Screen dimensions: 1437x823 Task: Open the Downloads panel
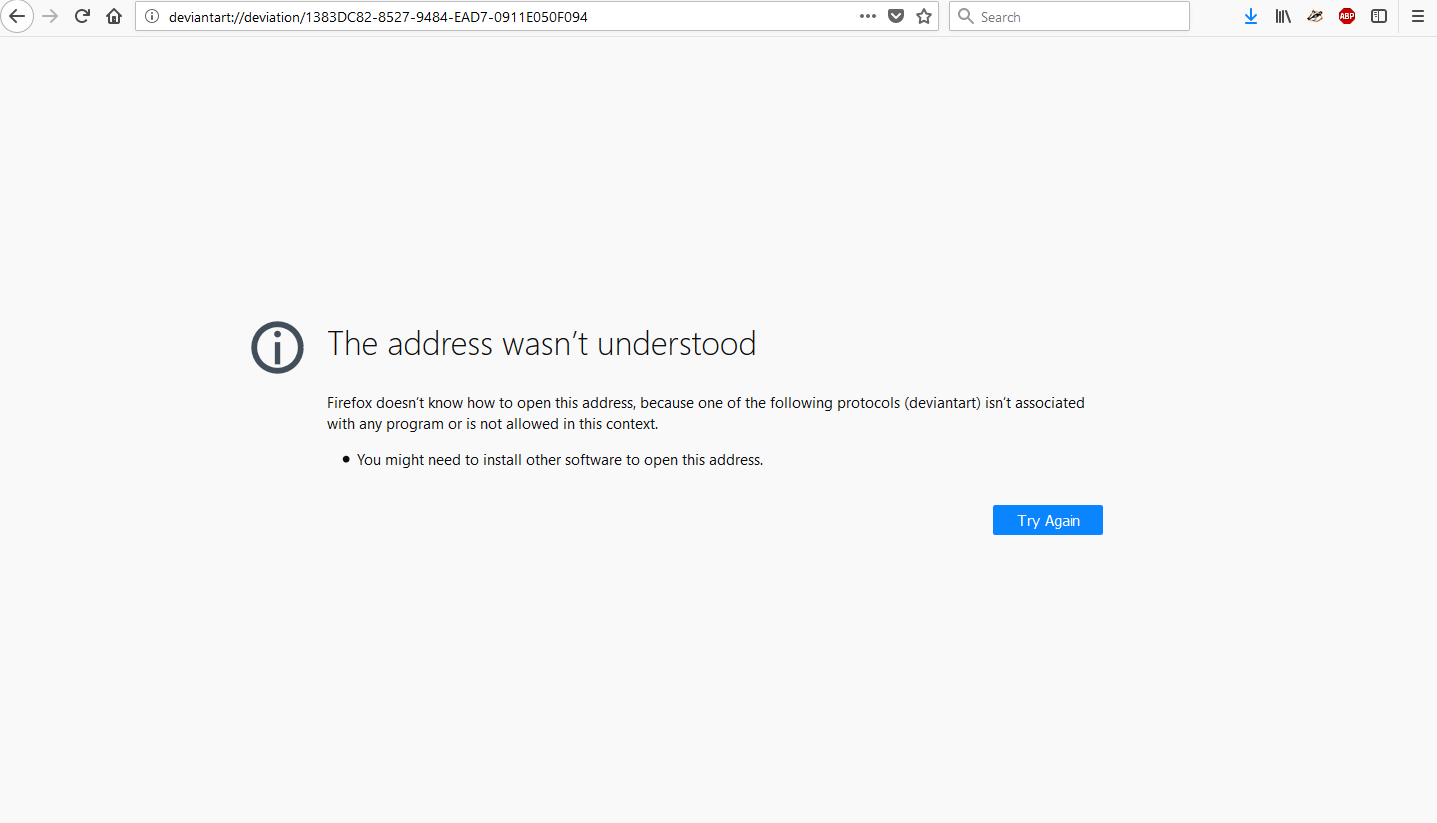tap(1251, 16)
